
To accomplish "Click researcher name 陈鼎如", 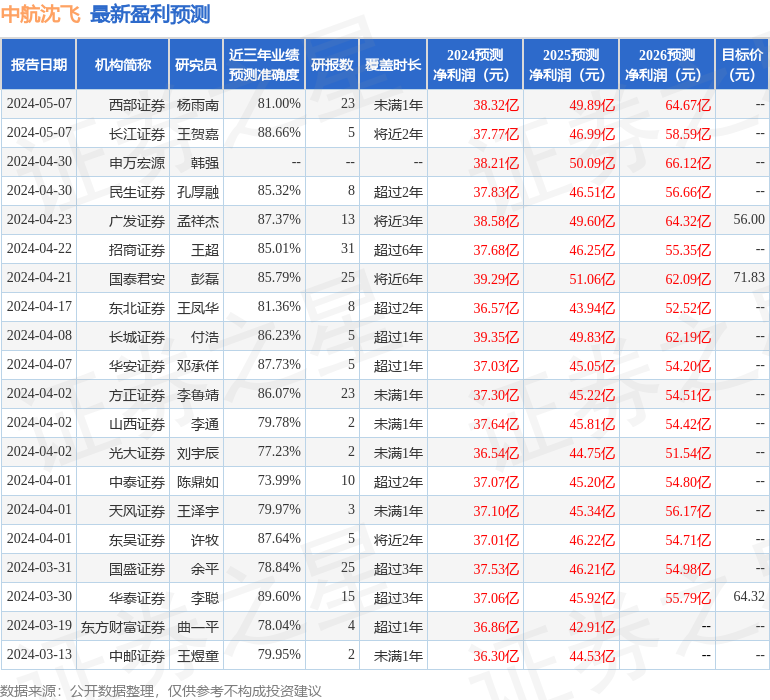I will [198, 482].
